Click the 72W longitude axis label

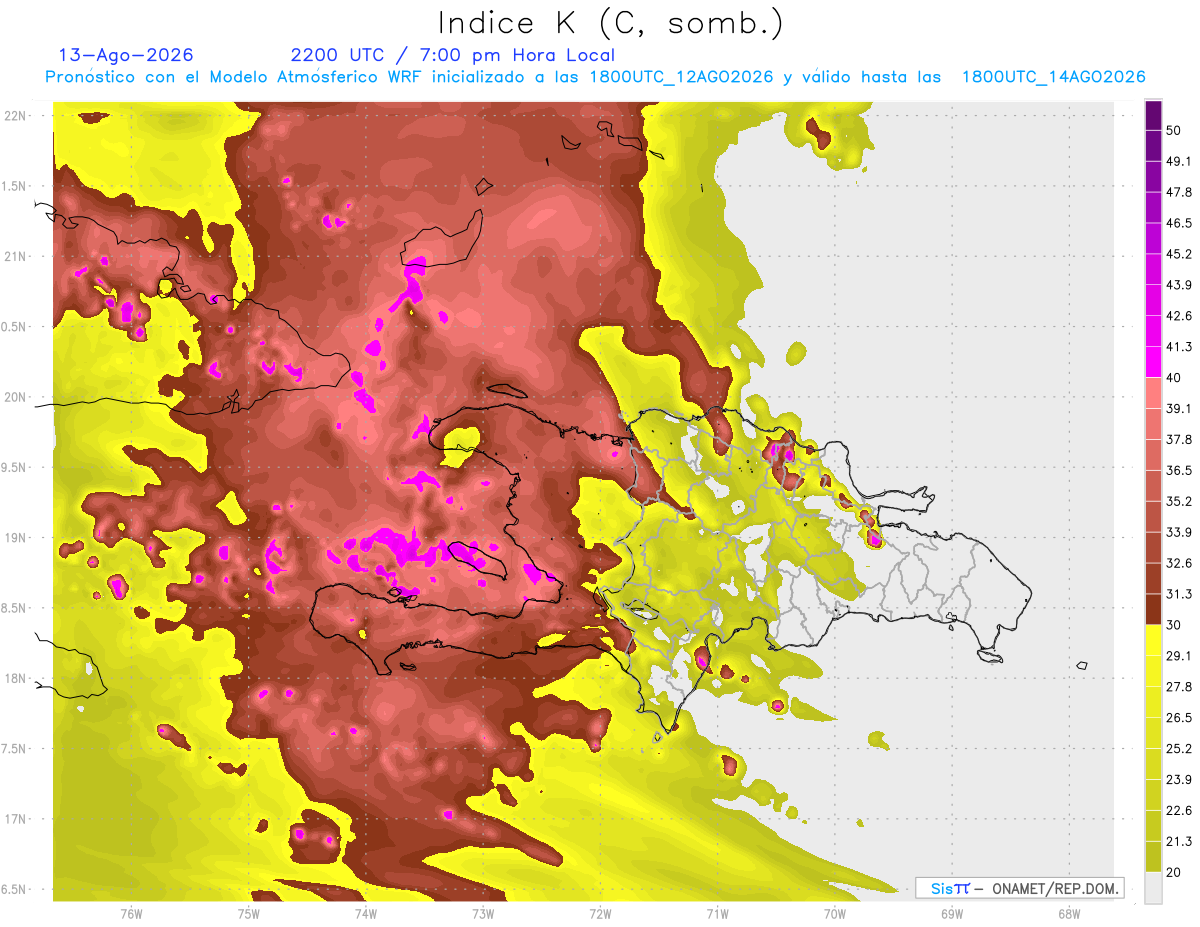coord(599,913)
